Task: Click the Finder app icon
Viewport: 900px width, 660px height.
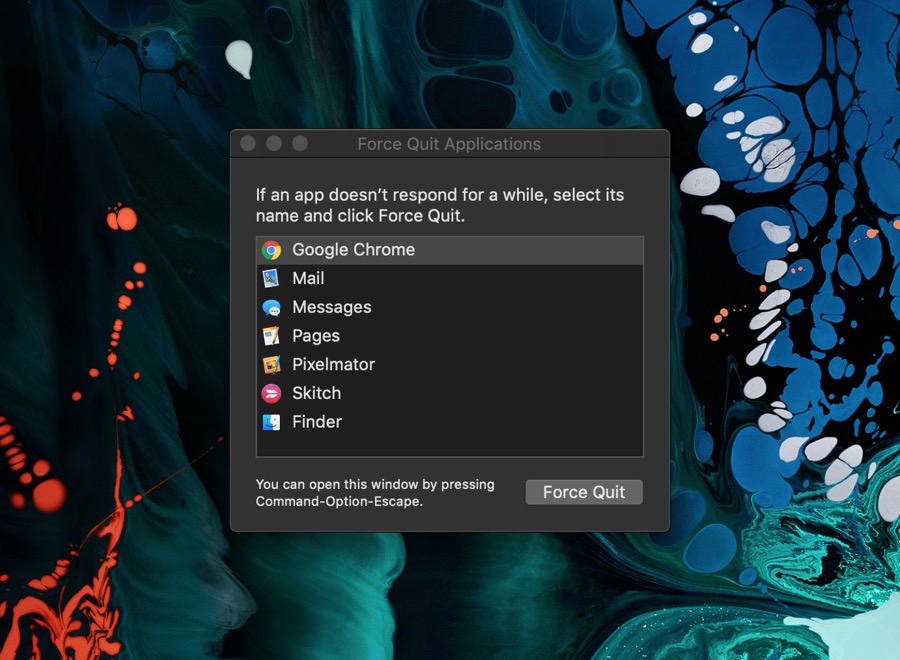Action: (271, 422)
